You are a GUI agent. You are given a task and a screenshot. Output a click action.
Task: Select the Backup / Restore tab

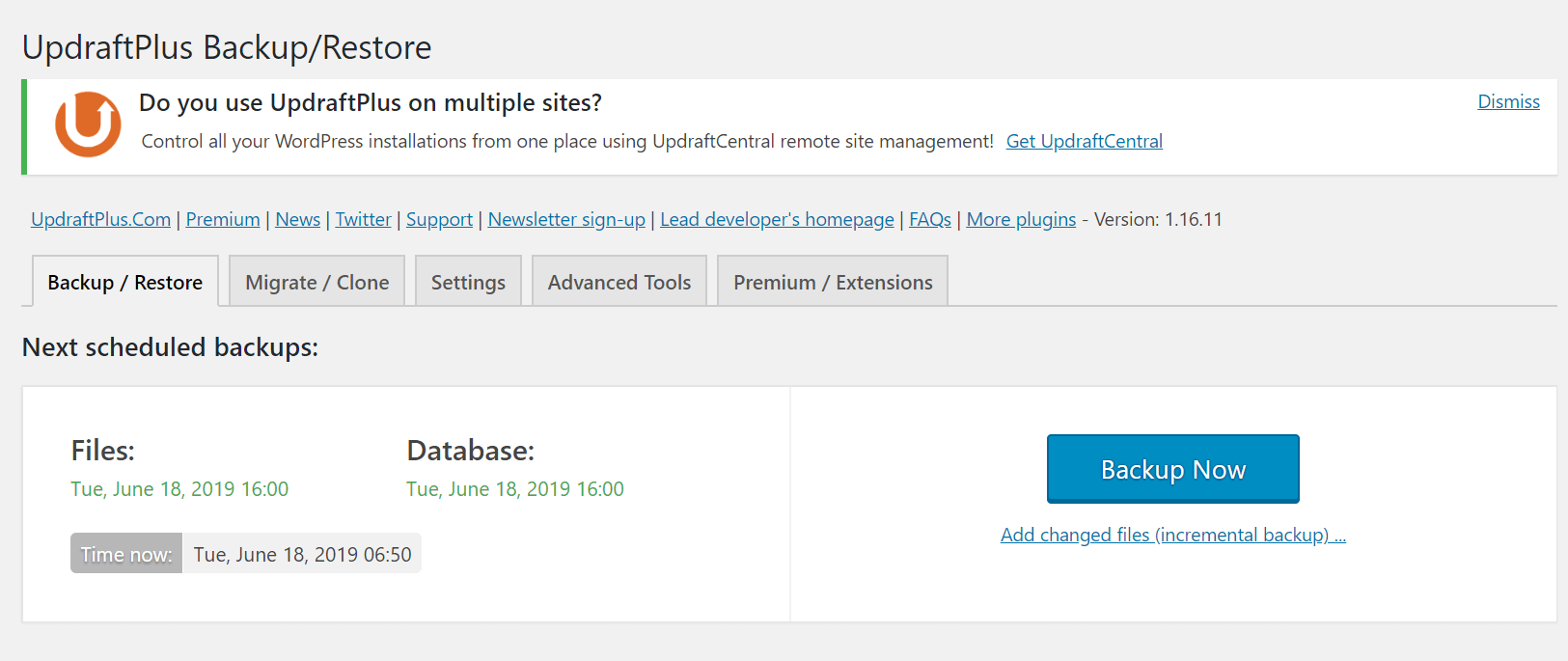point(125,282)
